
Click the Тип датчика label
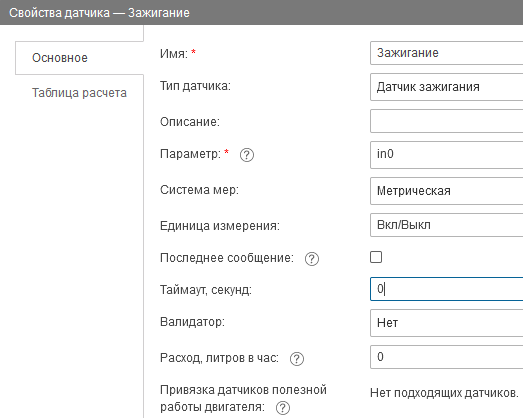pos(195,86)
